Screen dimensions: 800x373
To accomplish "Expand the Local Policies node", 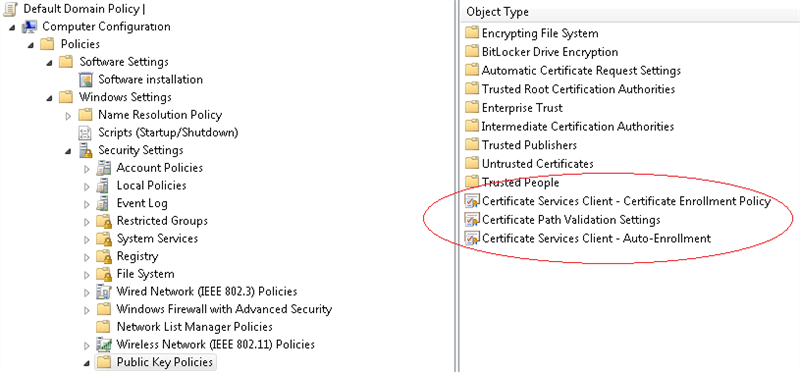I will (87, 187).
